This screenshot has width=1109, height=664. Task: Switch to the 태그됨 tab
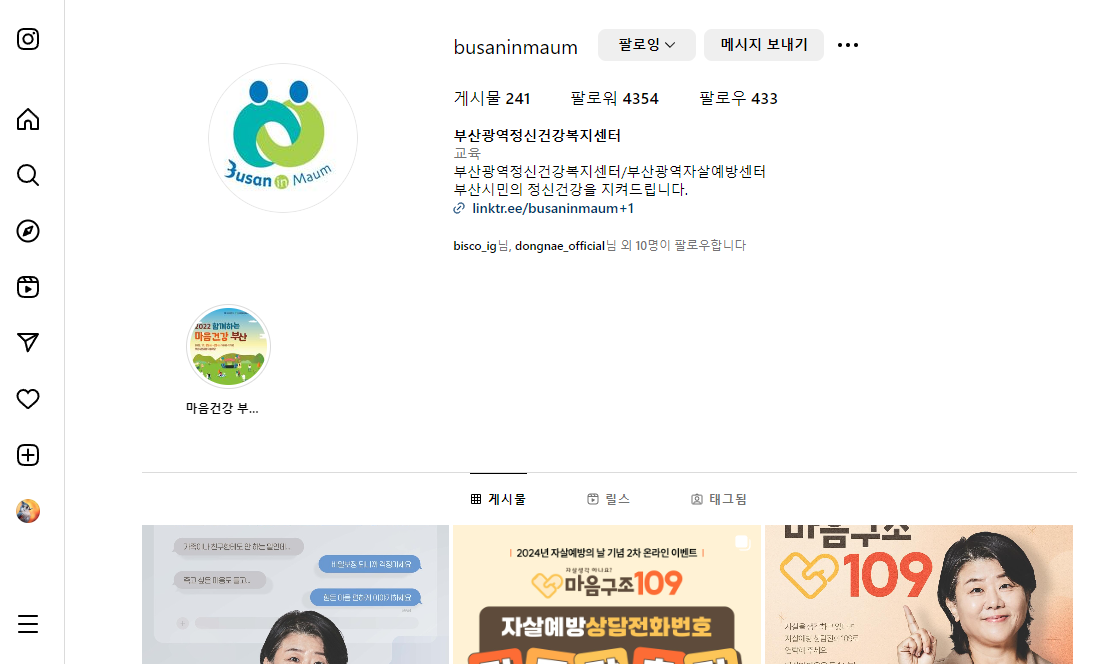click(x=719, y=499)
